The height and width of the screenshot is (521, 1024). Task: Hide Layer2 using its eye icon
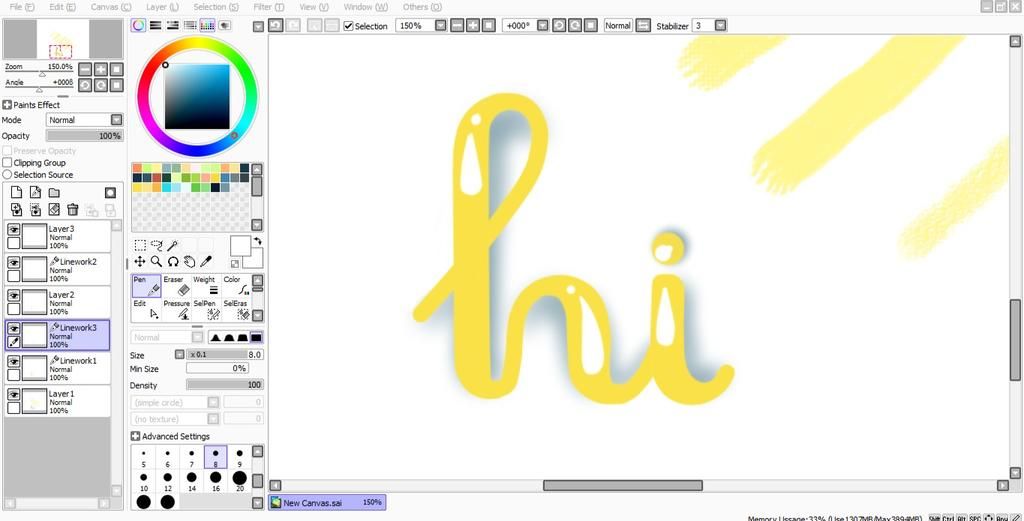[x=13, y=295]
